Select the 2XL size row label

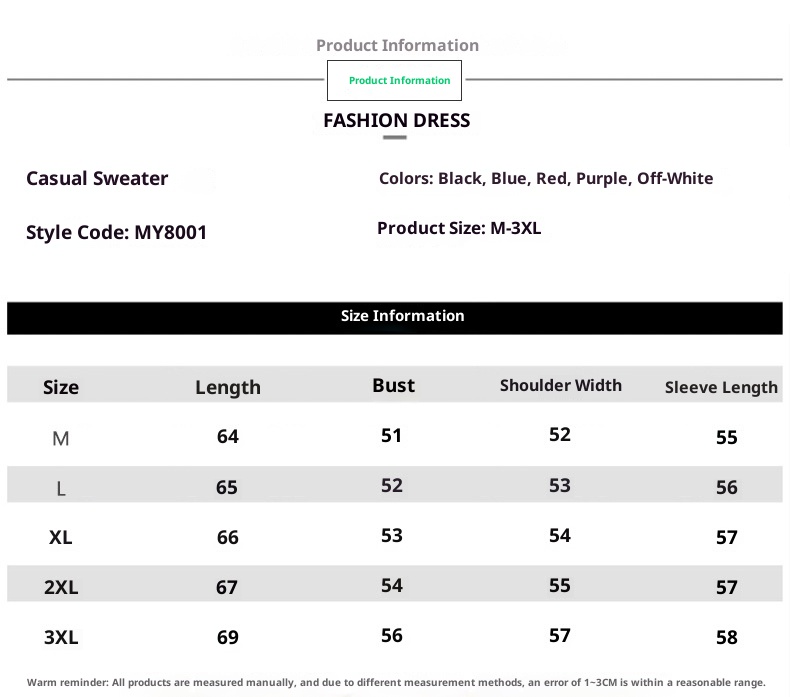(x=61, y=587)
